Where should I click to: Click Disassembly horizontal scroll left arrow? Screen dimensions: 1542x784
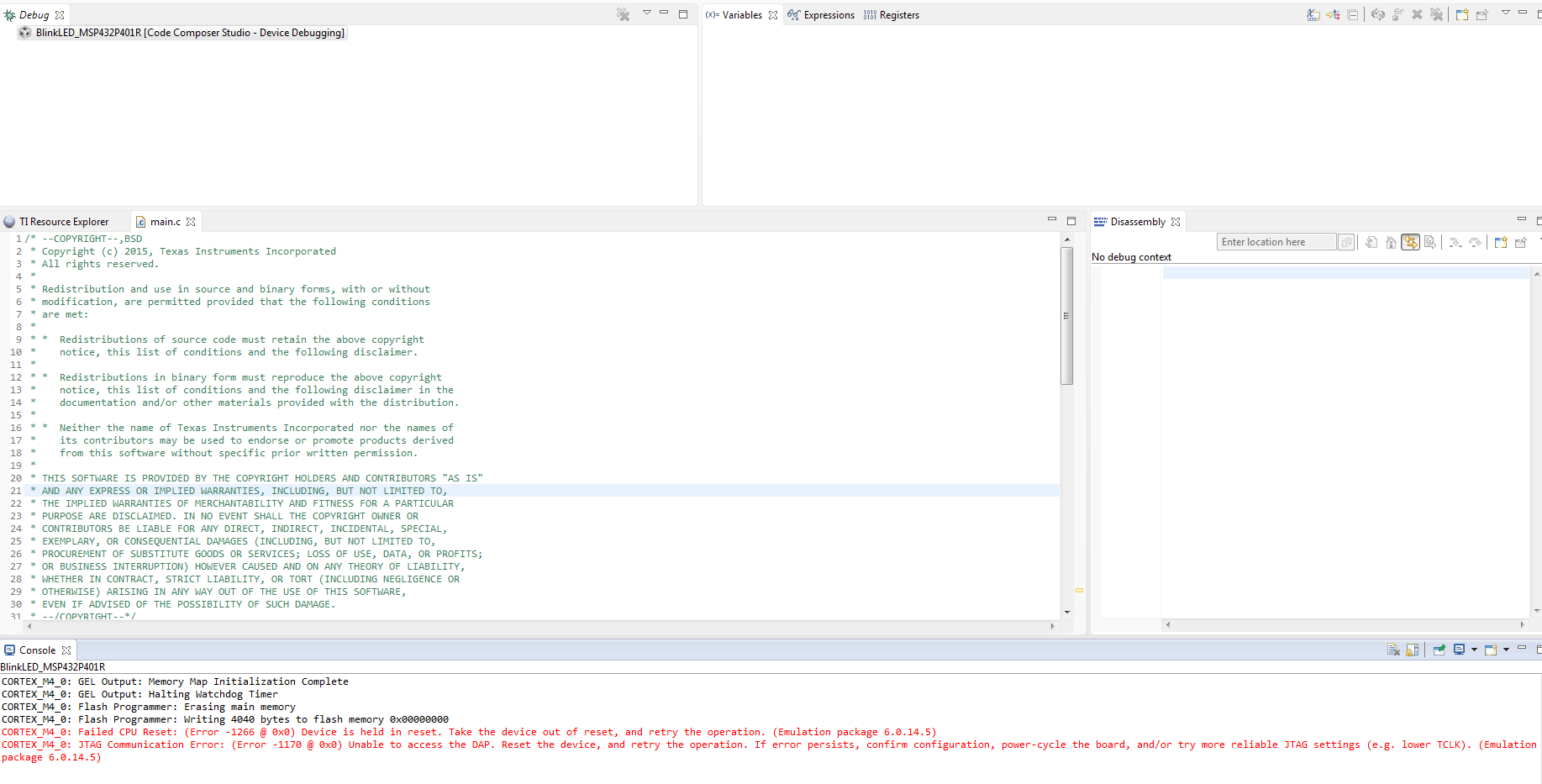pyautogui.click(x=1168, y=624)
